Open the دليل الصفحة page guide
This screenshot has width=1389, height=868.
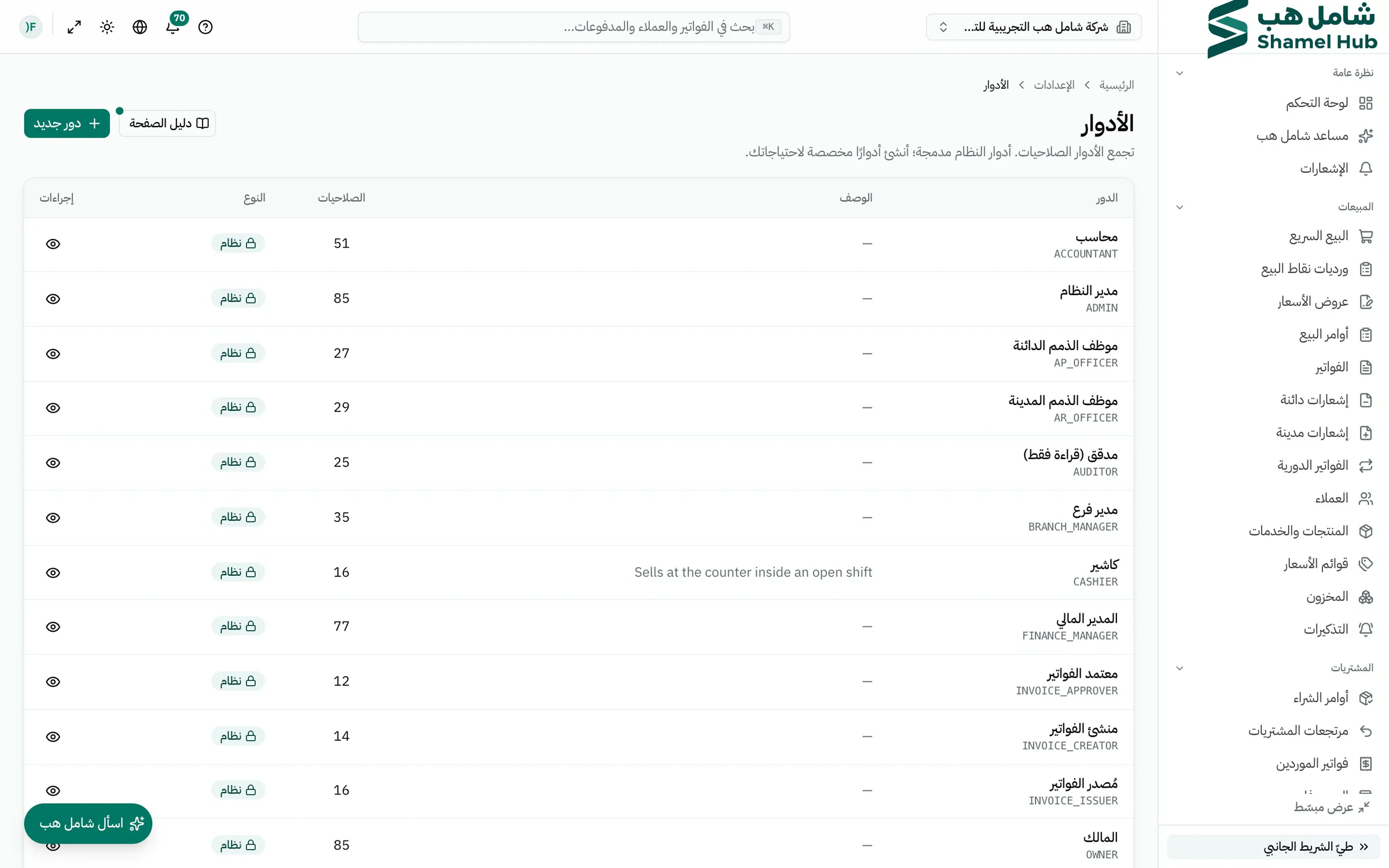167,123
